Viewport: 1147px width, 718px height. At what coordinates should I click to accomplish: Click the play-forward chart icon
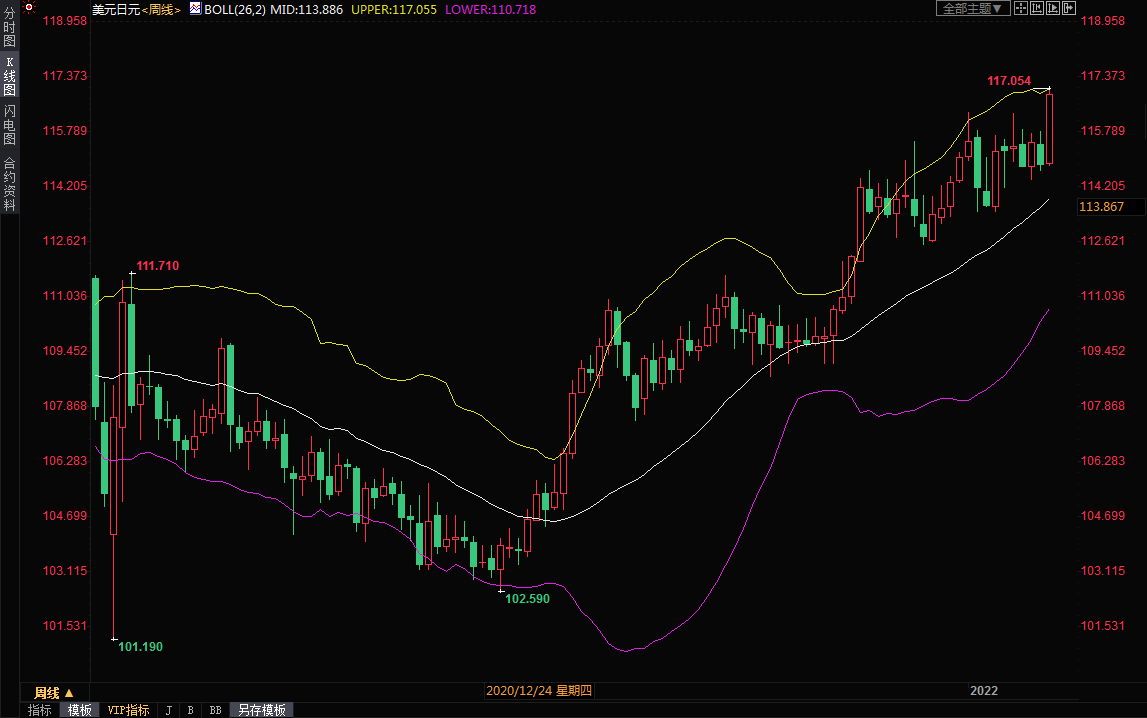point(1053,8)
